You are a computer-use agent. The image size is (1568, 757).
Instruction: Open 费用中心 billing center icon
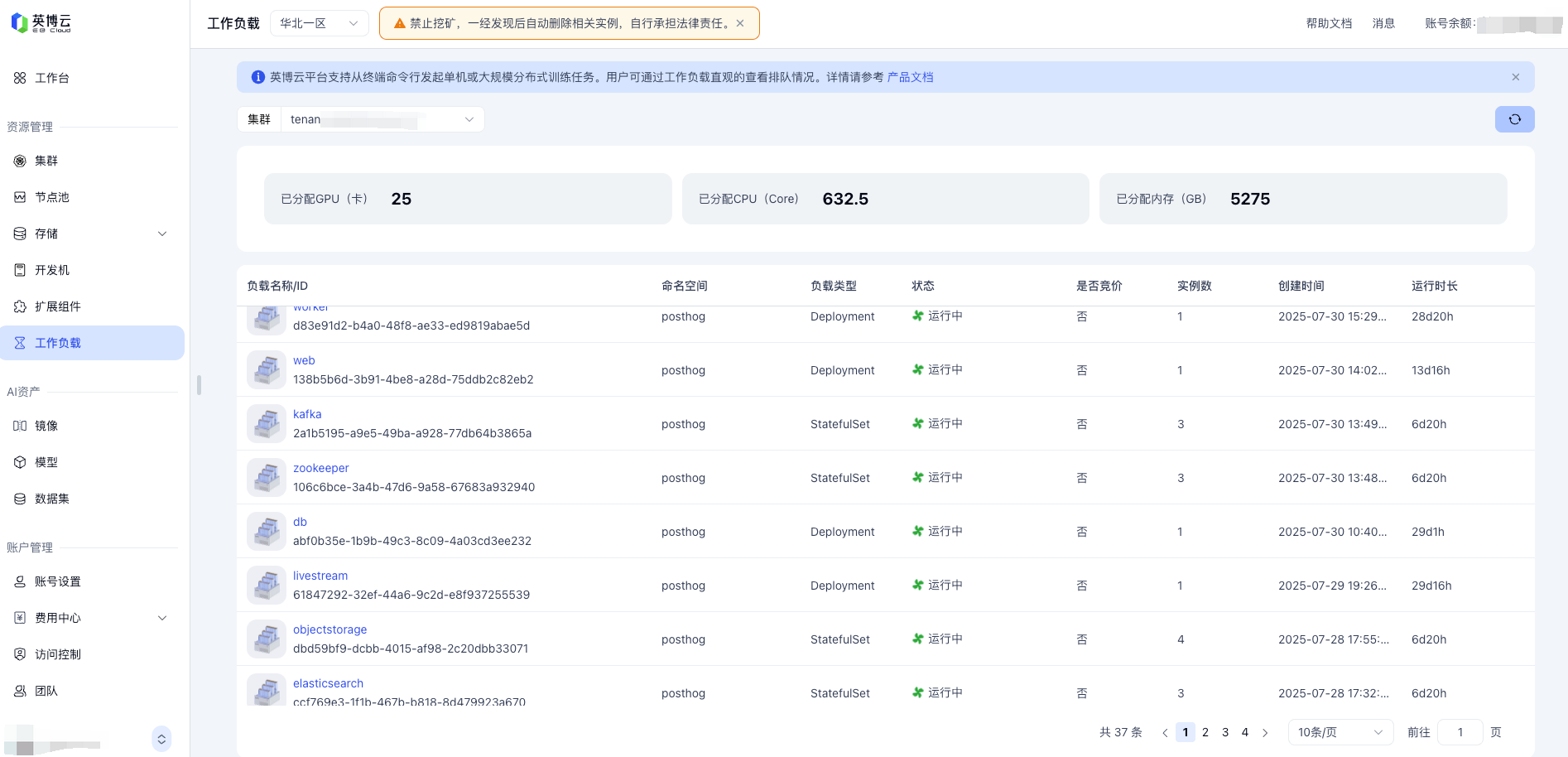point(20,618)
